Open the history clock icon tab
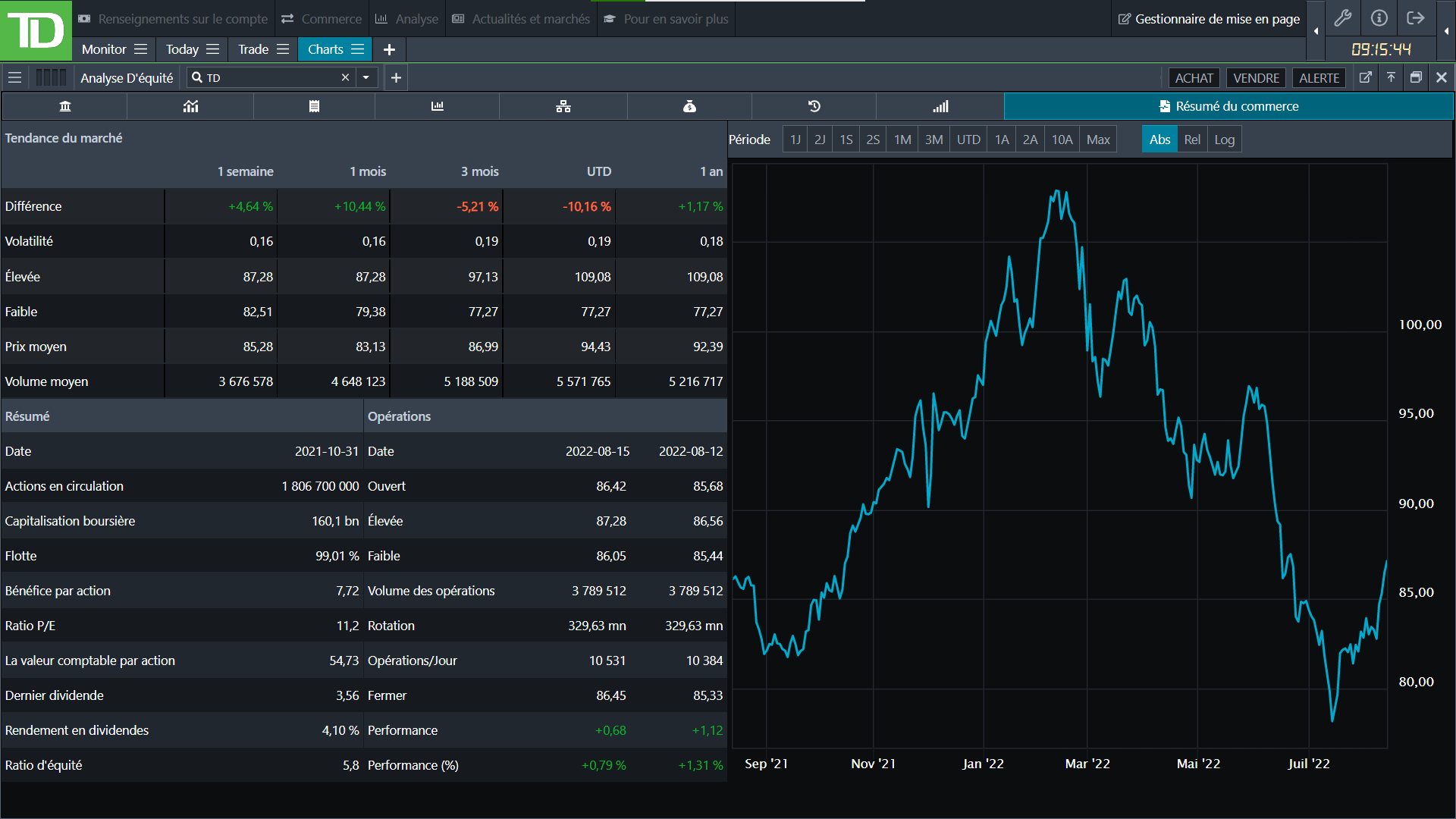The height and width of the screenshot is (819, 1456). click(x=814, y=106)
